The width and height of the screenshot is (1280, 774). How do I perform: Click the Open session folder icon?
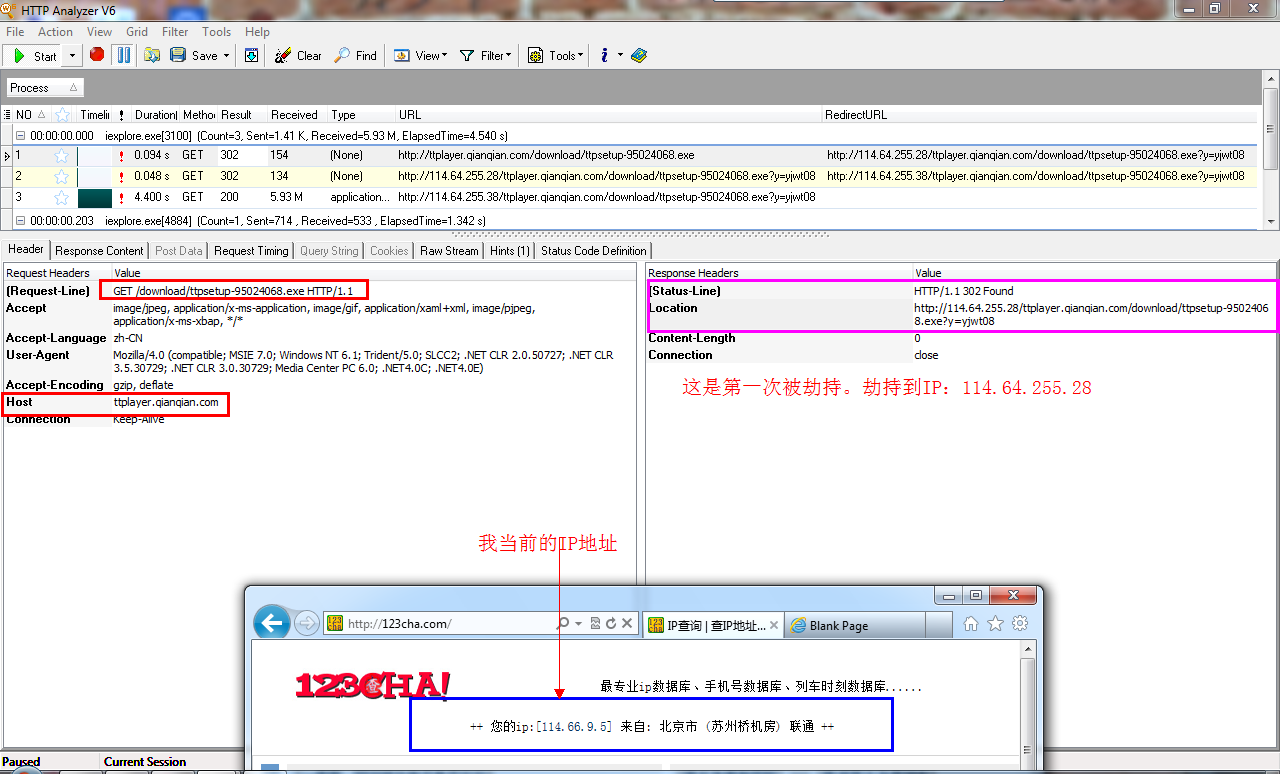click(152, 55)
